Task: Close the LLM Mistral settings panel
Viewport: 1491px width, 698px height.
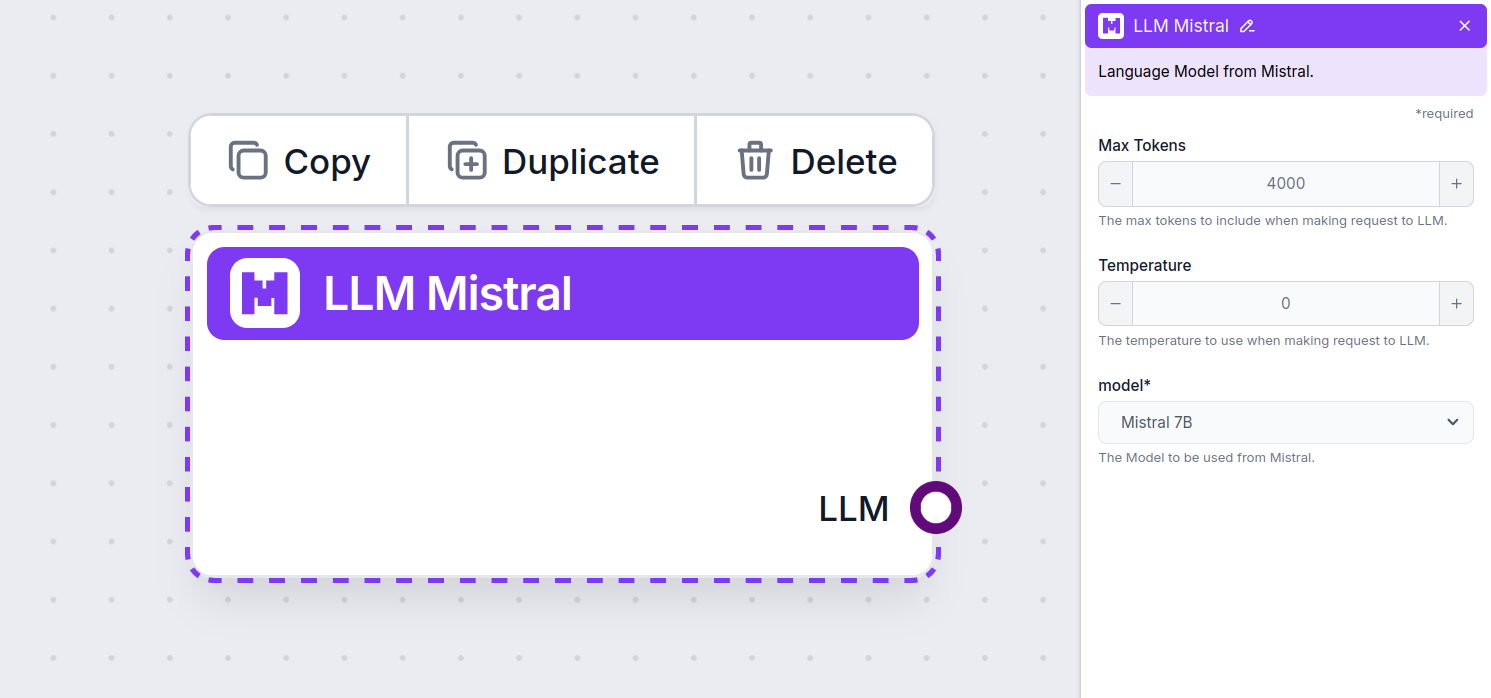Action: click(1464, 26)
